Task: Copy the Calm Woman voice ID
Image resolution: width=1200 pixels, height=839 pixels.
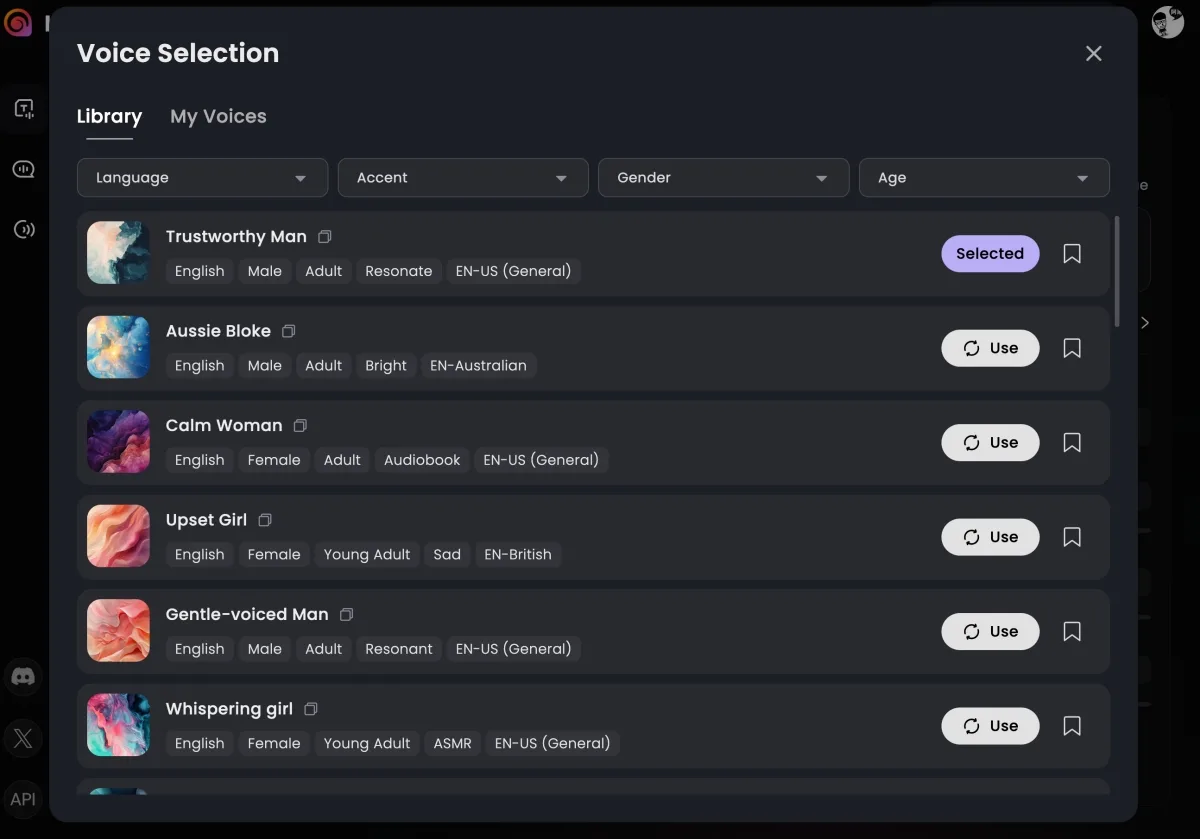Action: [x=300, y=426]
